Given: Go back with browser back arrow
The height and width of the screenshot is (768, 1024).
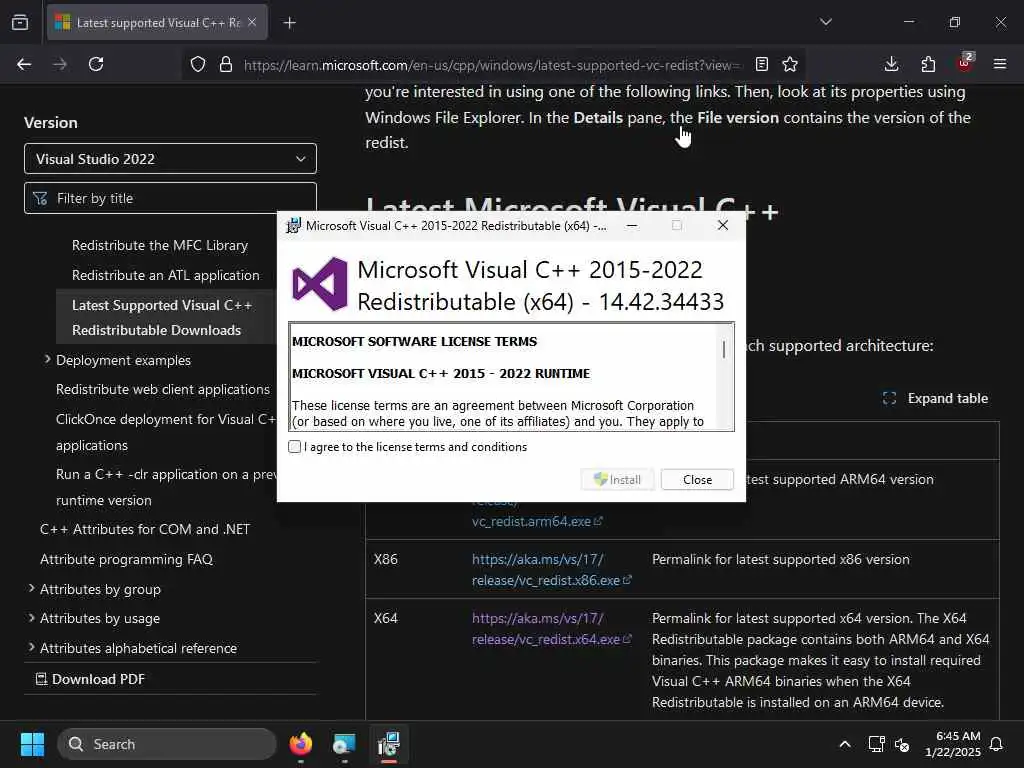Looking at the screenshot, I should 24,64.
